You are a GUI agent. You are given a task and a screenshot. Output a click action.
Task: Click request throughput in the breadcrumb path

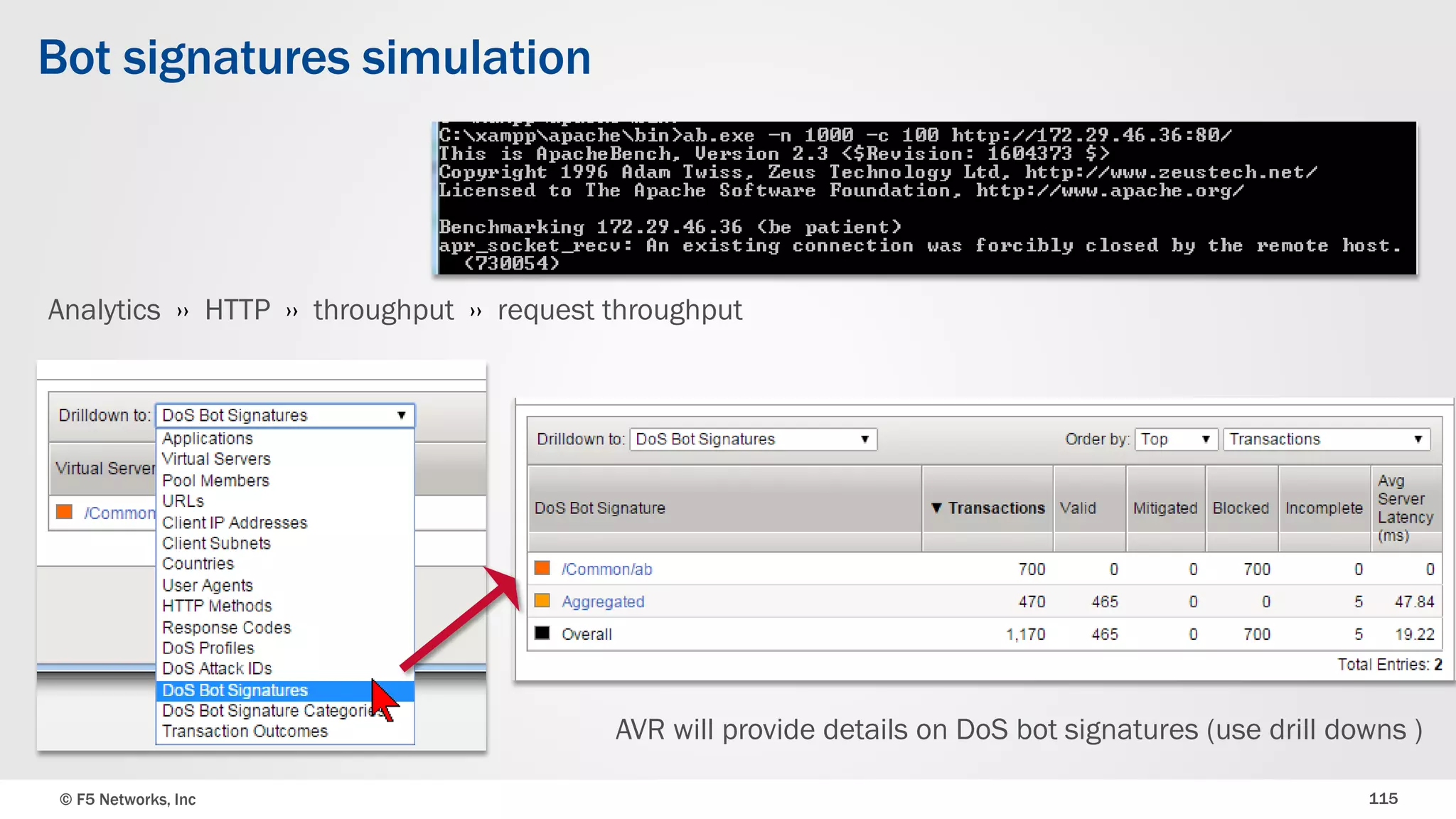(619, 311)
